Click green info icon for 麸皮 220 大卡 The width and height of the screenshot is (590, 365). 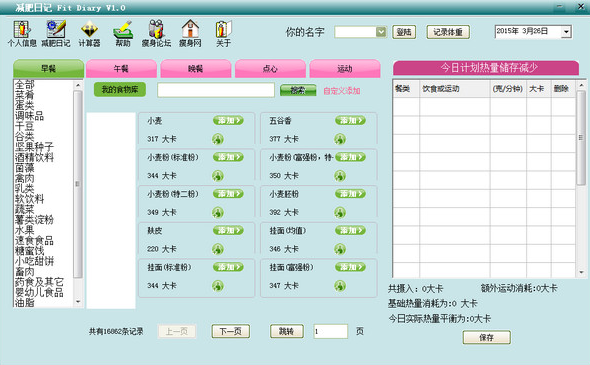point(217,249)
